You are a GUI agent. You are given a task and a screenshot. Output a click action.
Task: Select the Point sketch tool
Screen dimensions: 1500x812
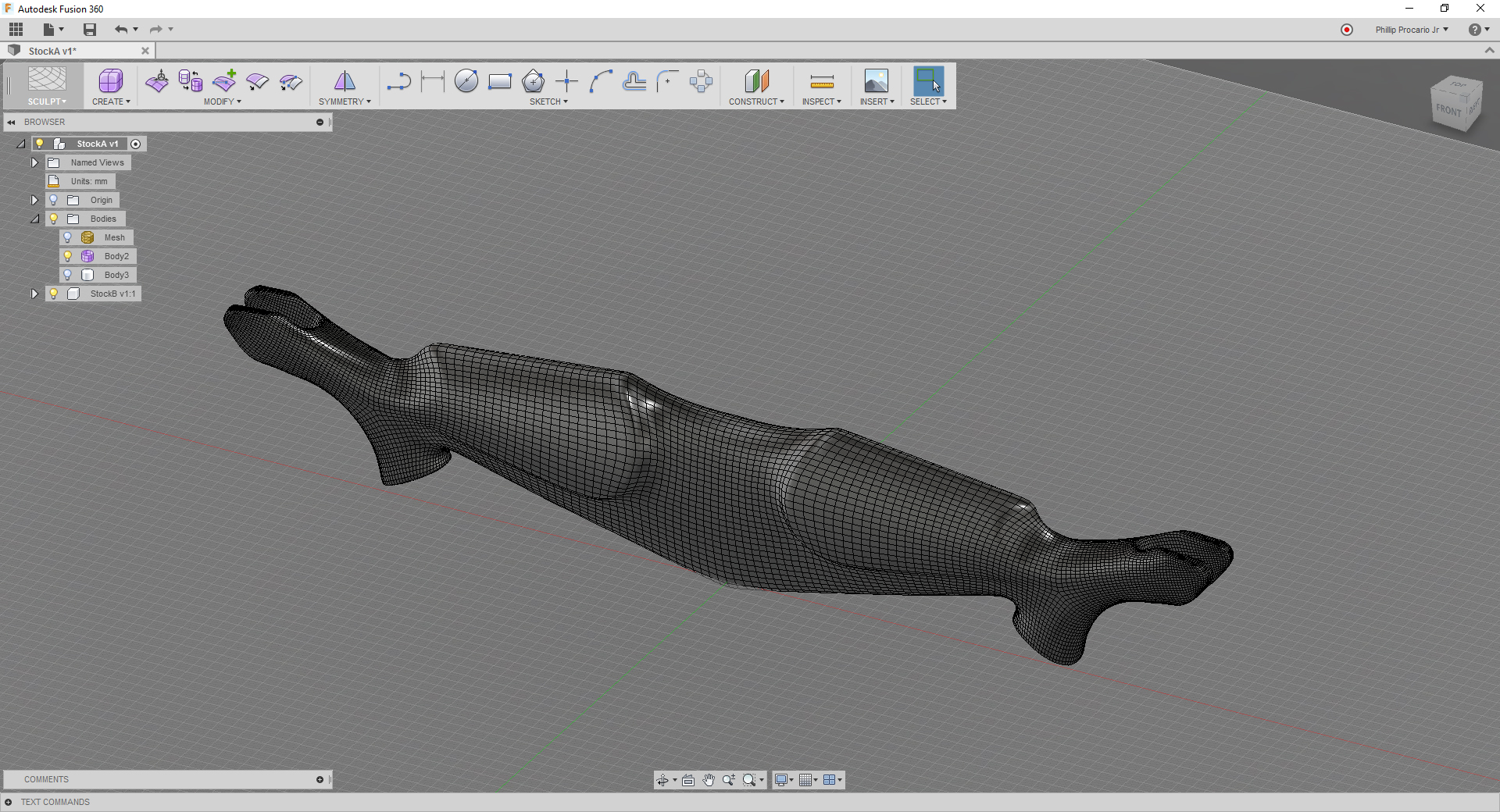[x=567, y=80]
